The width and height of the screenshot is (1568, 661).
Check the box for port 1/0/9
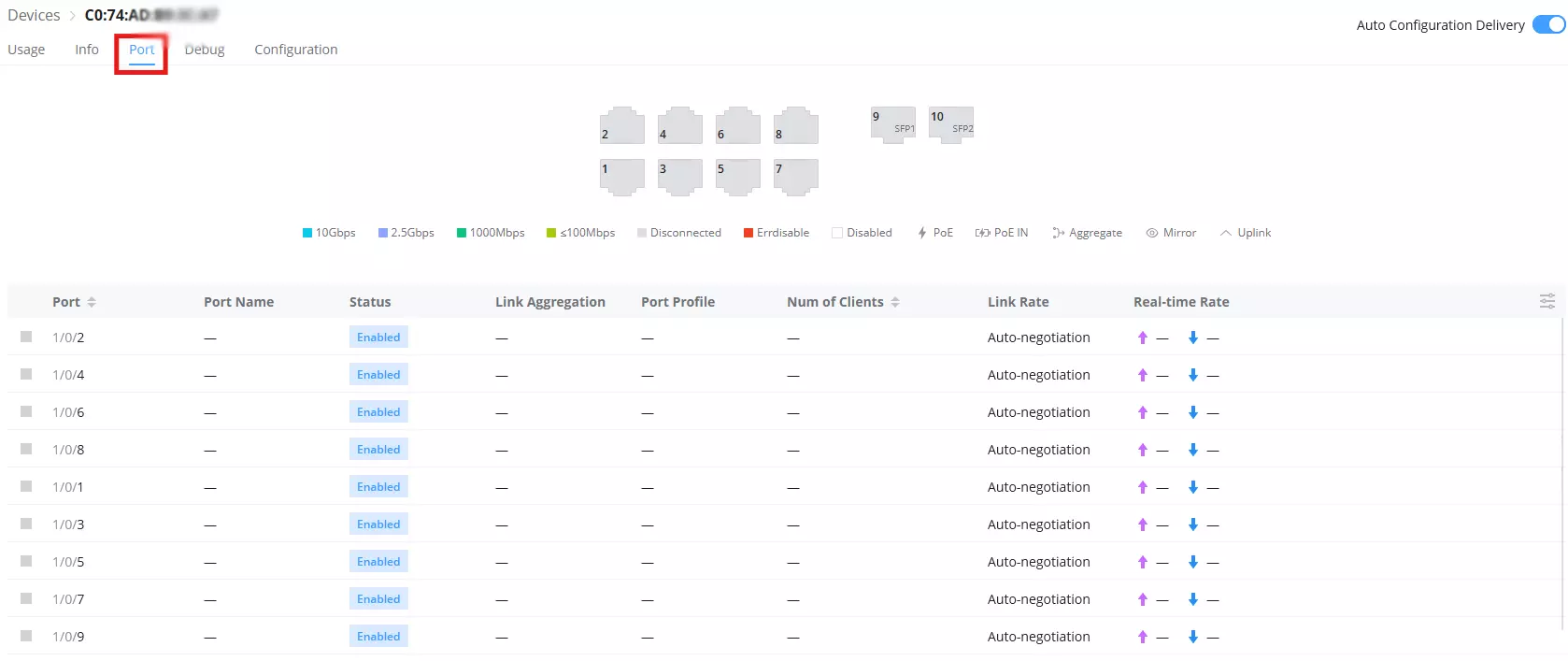coord(26,636)
